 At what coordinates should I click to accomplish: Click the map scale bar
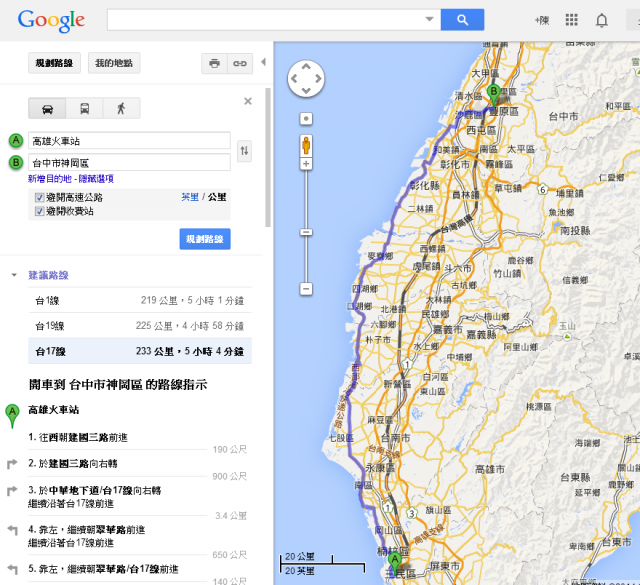[322, 564]
